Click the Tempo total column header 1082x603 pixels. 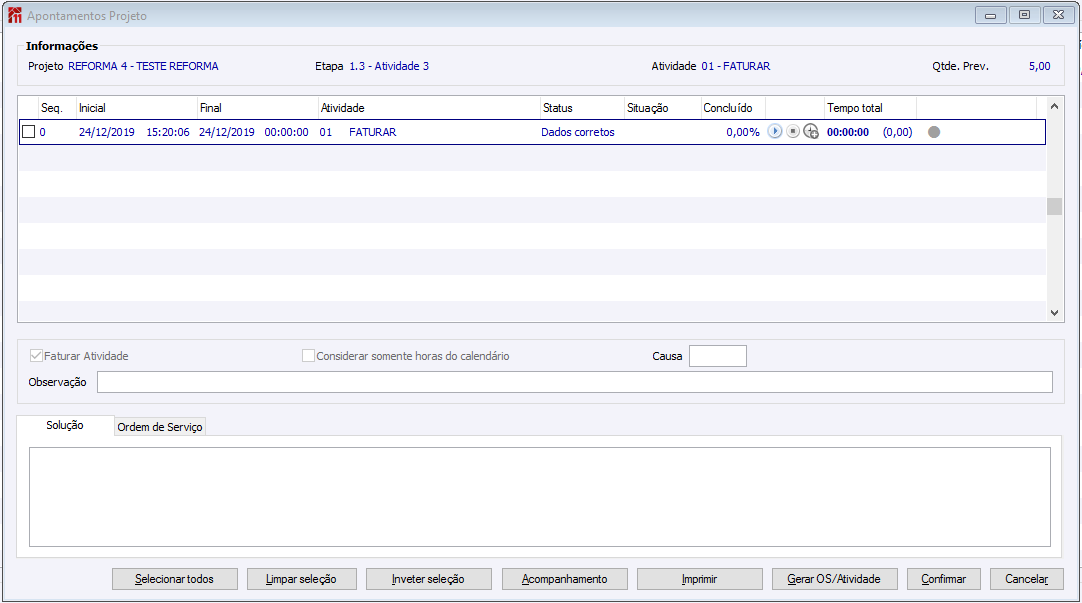point(871,108)
